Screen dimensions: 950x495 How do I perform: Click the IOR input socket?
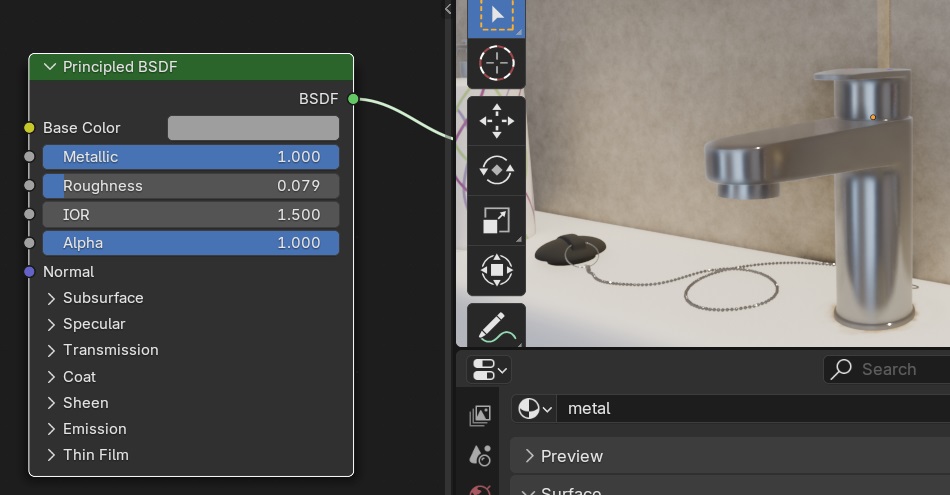click(29, 214)
